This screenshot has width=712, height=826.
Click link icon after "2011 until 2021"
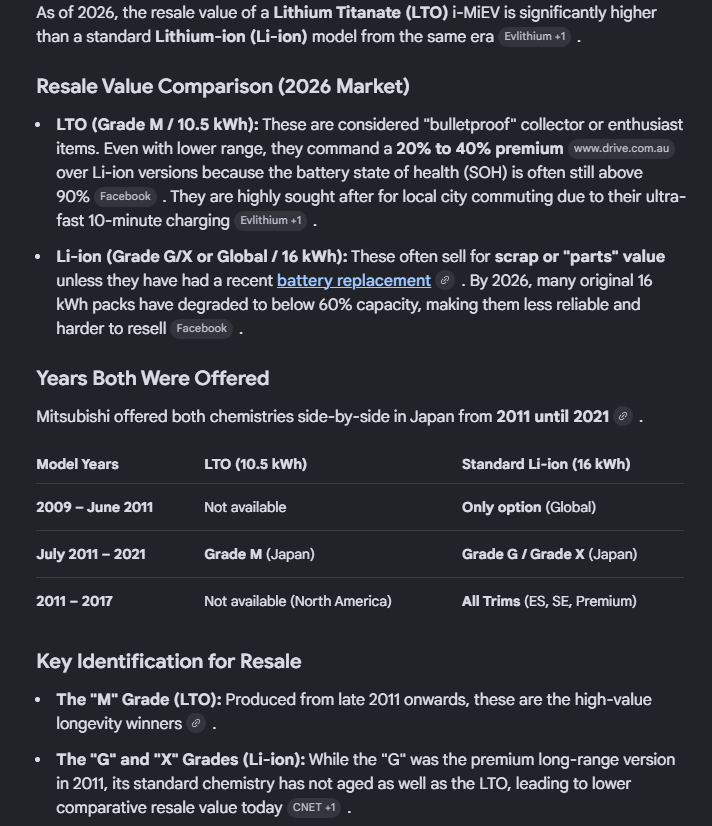(x=623, y=417)
